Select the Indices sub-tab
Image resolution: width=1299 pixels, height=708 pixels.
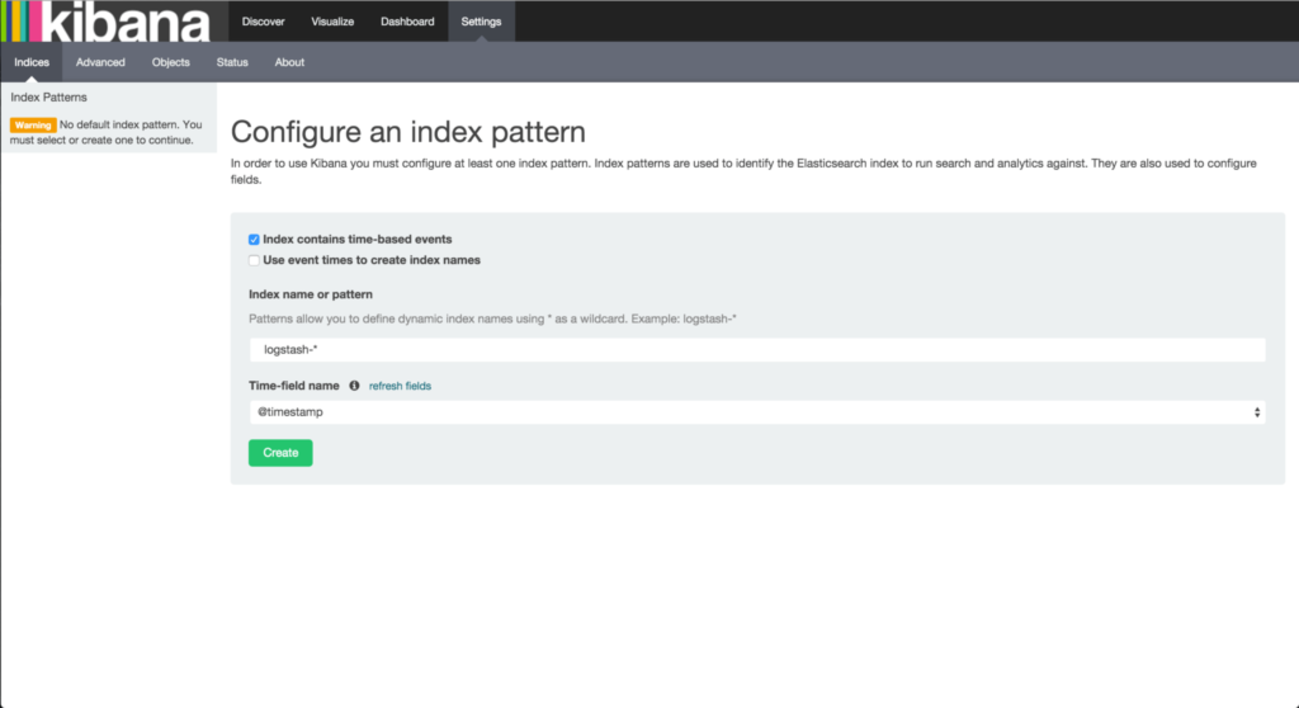point(31,62)
